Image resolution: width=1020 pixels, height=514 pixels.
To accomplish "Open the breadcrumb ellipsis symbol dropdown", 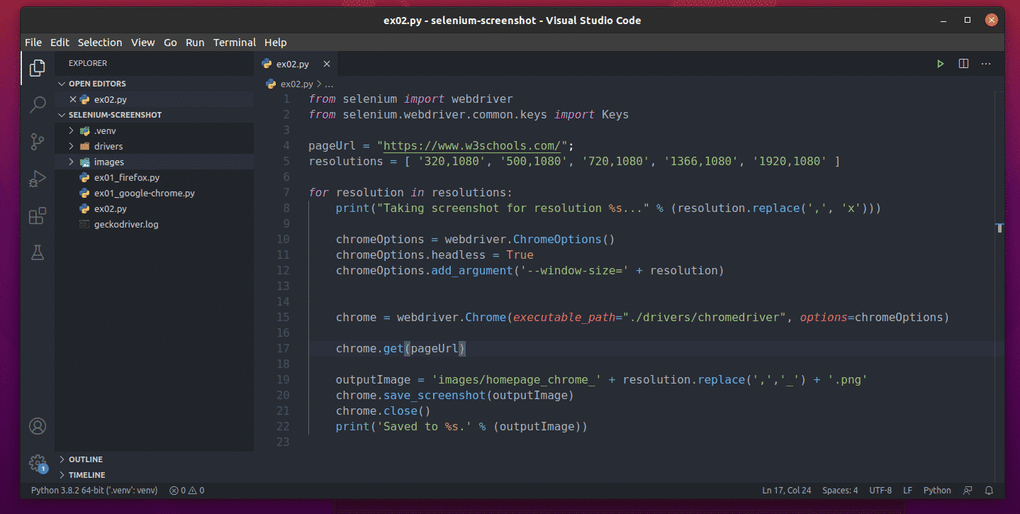I will 329,84.
